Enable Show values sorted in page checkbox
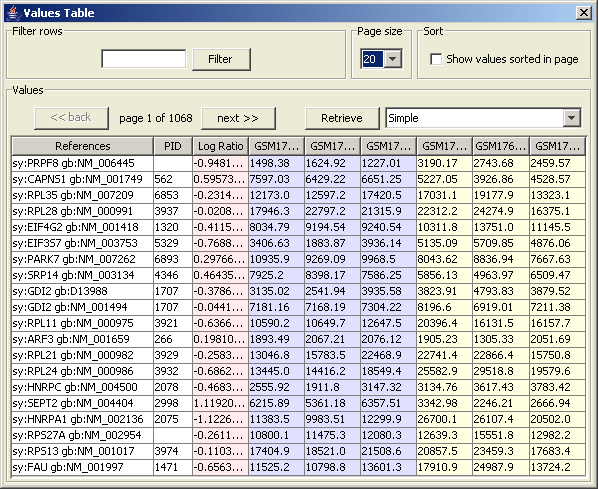The height and width of the screenshot is (489, 598). click(436, 59)
